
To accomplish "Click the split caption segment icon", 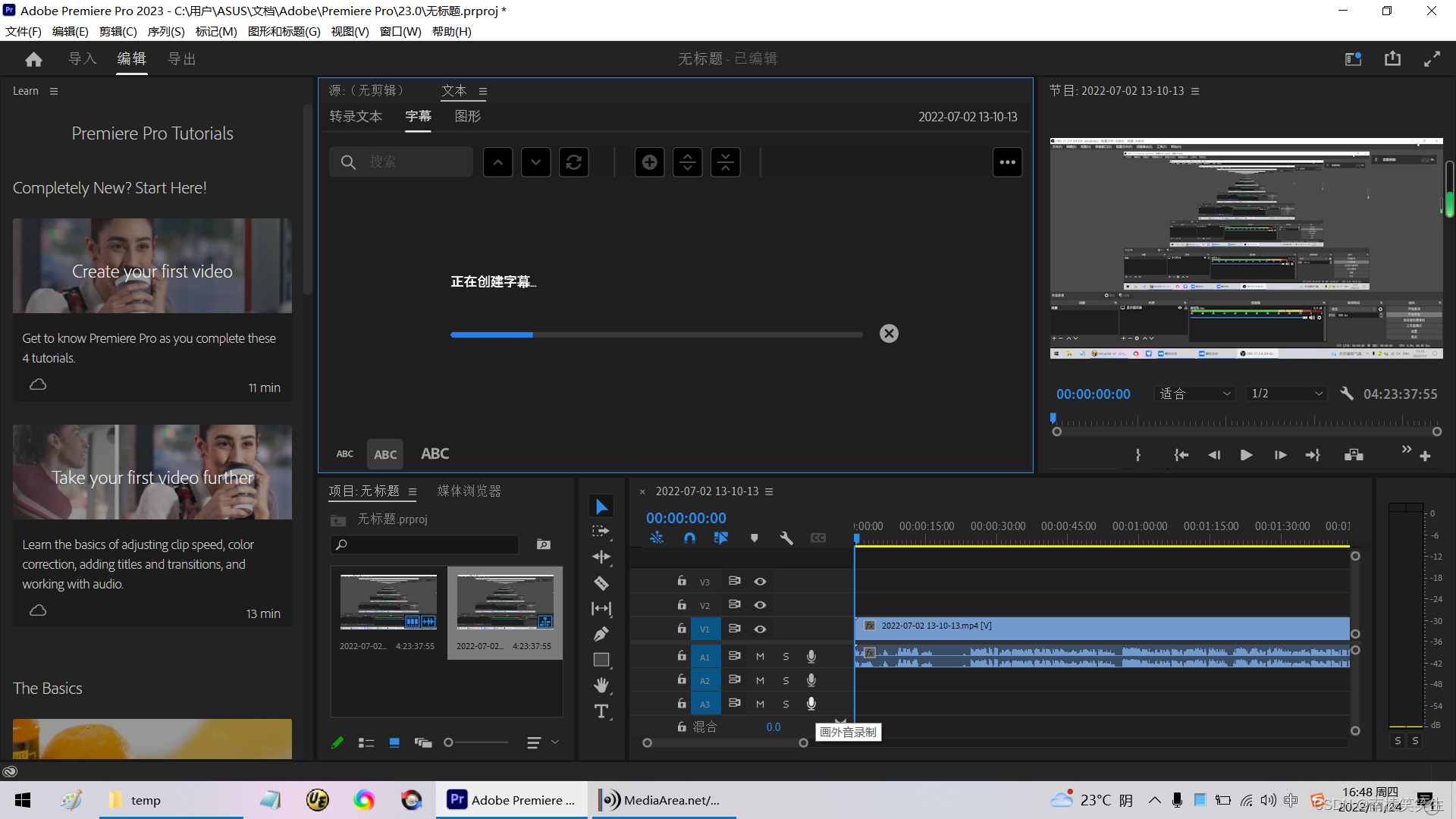I will 688,162.
